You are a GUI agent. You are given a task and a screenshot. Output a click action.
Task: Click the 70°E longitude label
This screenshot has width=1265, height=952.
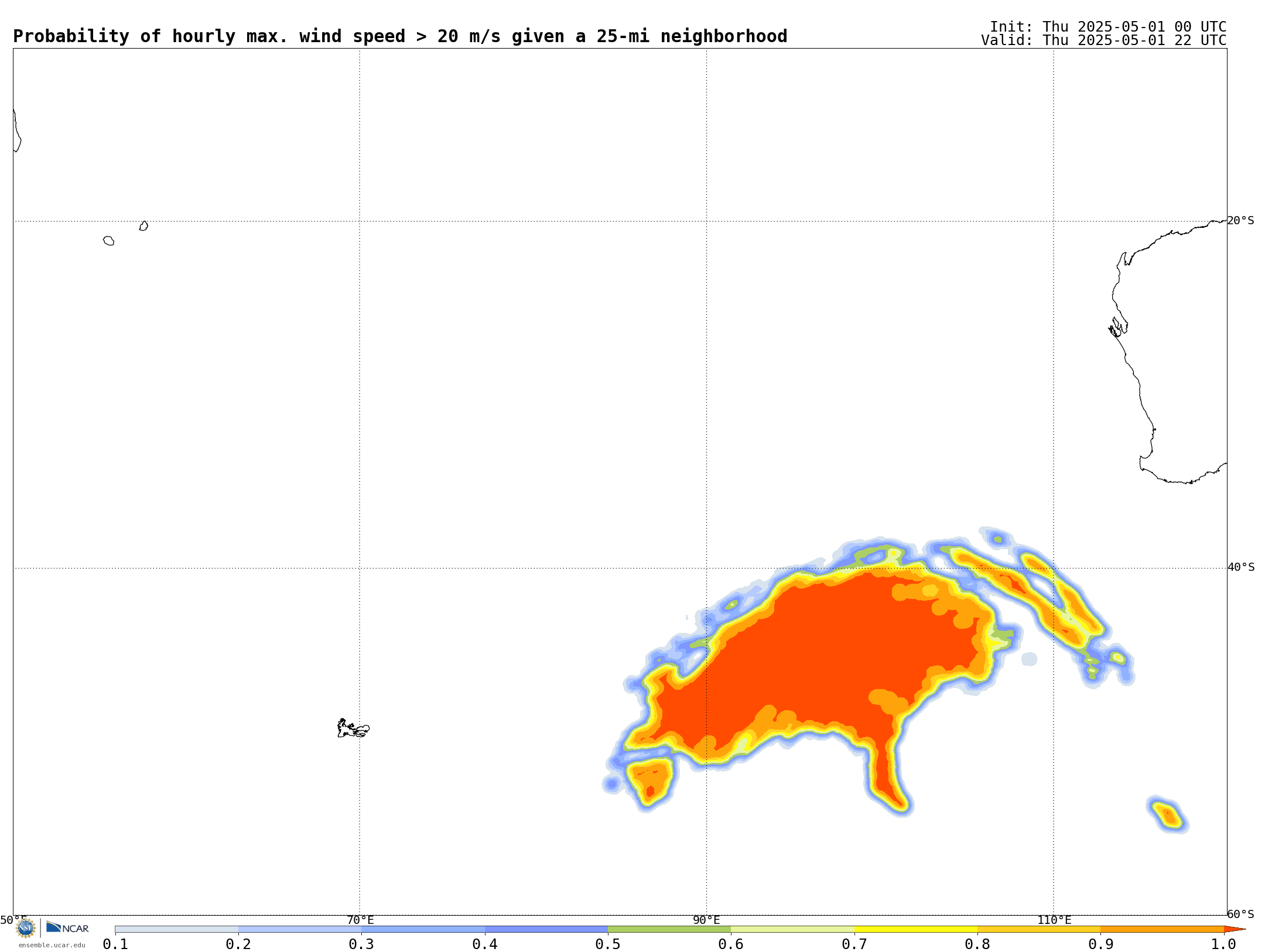point(360,920)
